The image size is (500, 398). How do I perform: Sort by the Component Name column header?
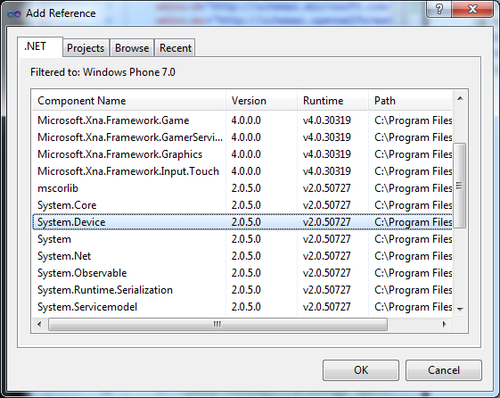(129, 101)
